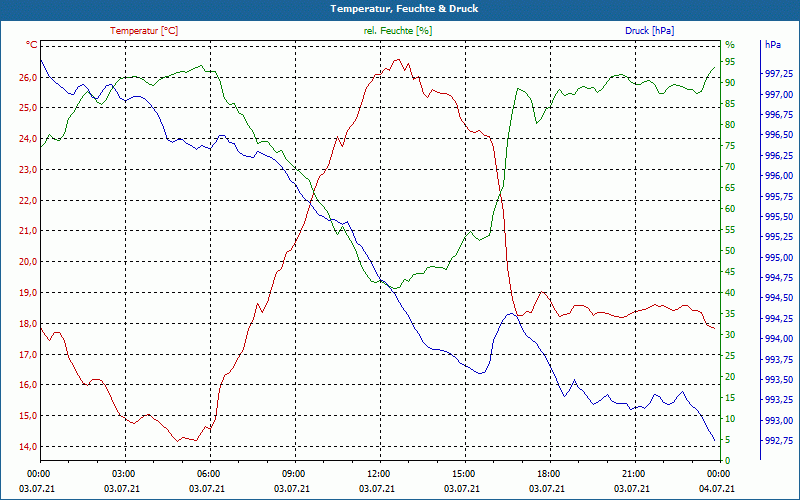
Task: Click the "06:00" time axis label
Action: 208,473
